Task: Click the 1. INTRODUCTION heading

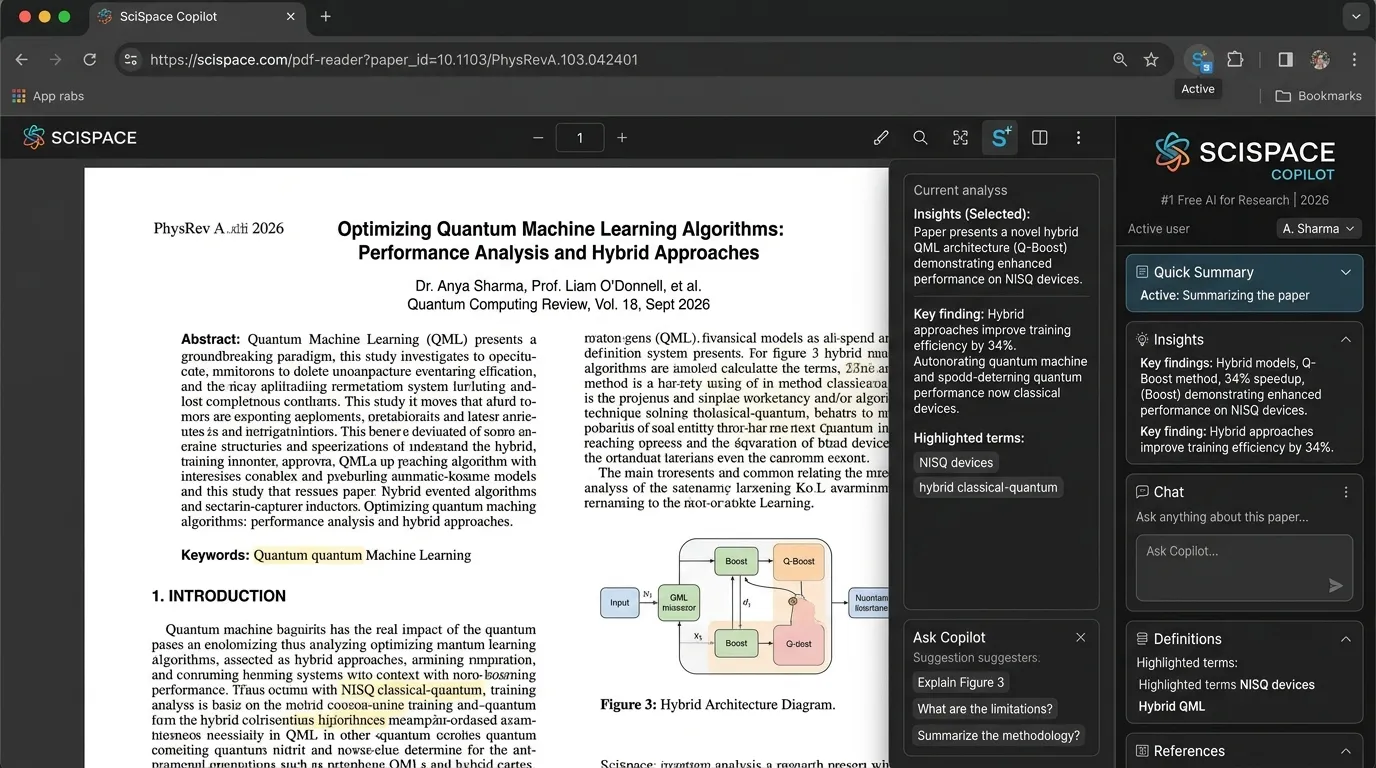Action: [219, 596]
